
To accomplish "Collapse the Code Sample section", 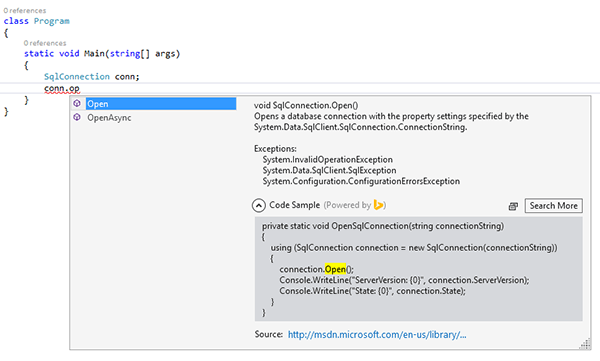I will (259, 206).
